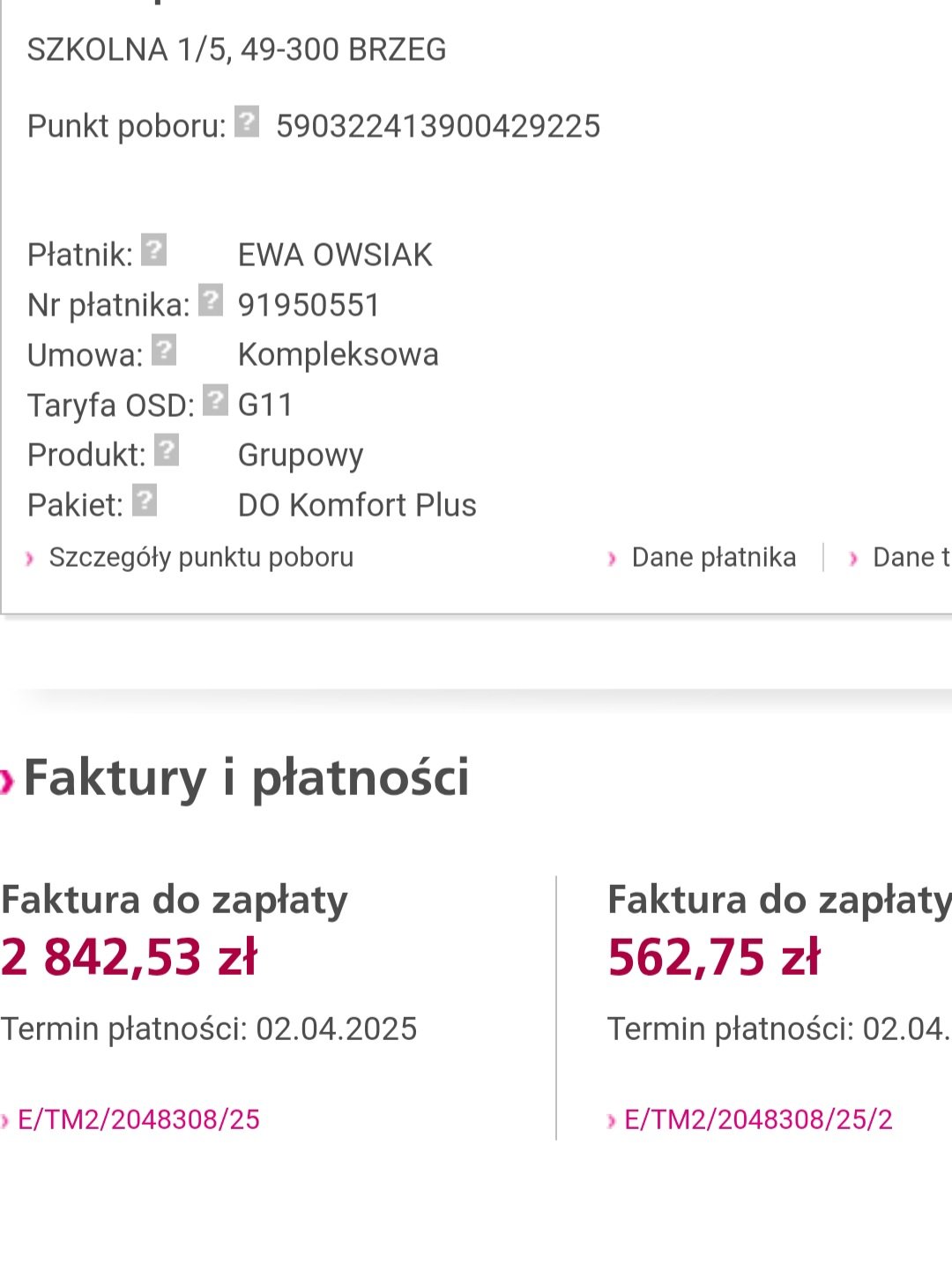Open invoice E/TM2/2048308/25/2
952x1263 pixels.
758,1119
